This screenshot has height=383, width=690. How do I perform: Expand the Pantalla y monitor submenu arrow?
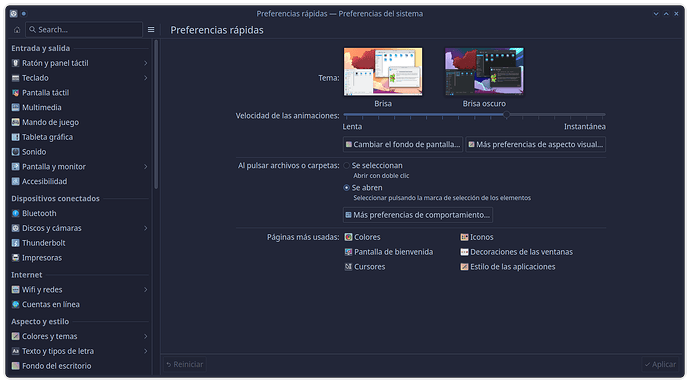145,167
